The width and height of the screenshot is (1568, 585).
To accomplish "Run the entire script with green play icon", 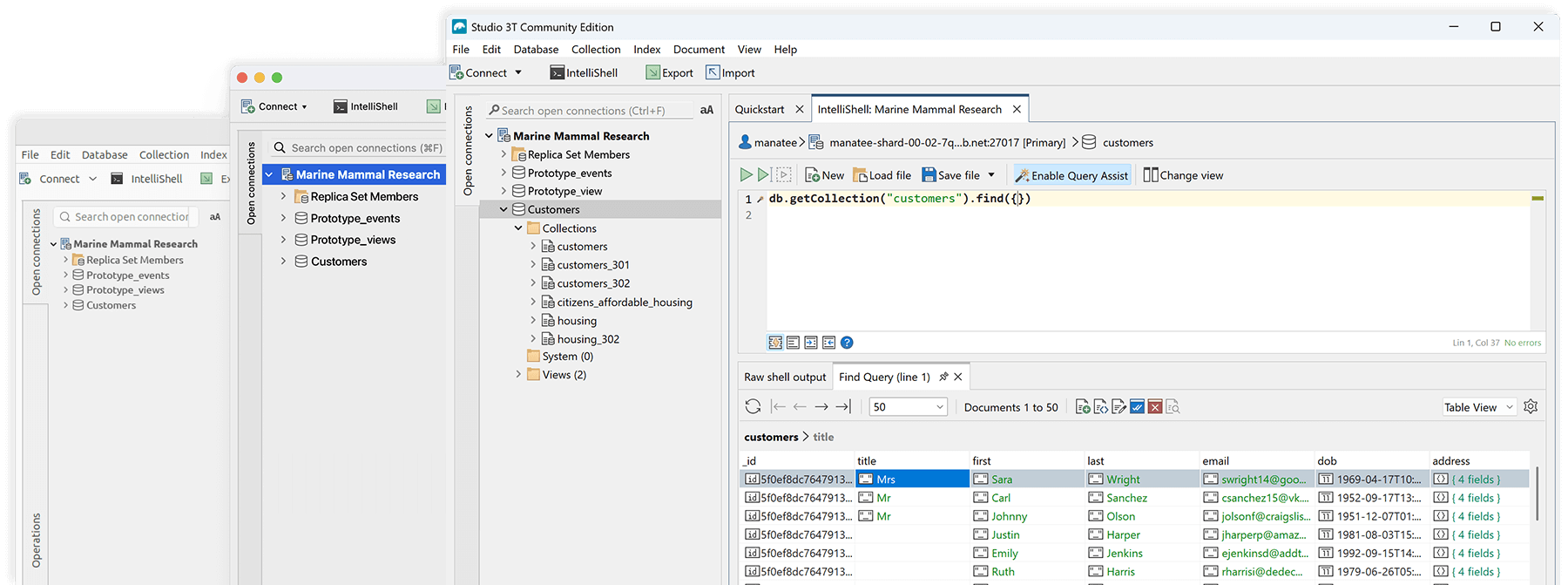I will coord(746,175).
